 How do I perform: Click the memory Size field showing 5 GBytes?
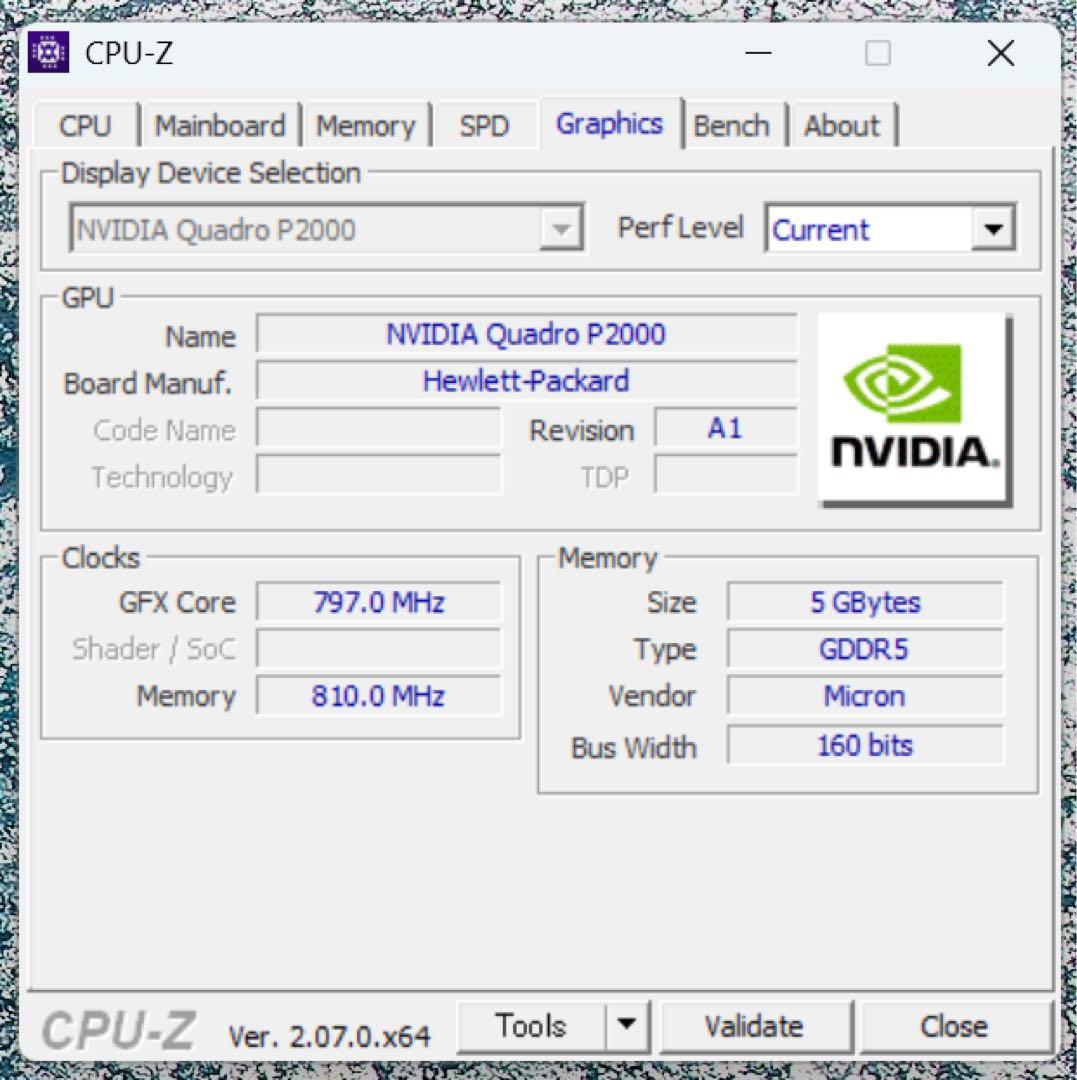pyautogui.click(x=866, y=601)
